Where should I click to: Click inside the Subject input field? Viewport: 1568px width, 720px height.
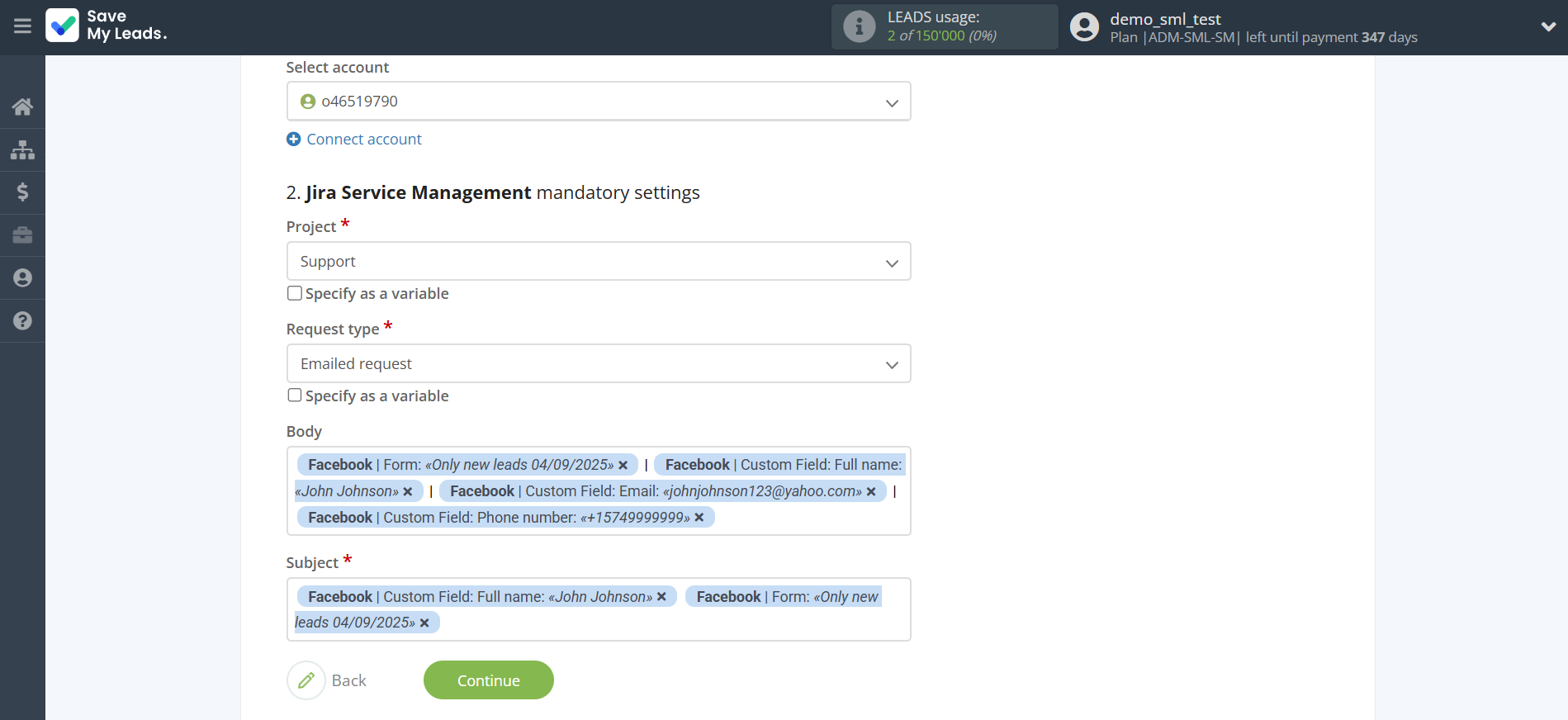coord(661,623)
